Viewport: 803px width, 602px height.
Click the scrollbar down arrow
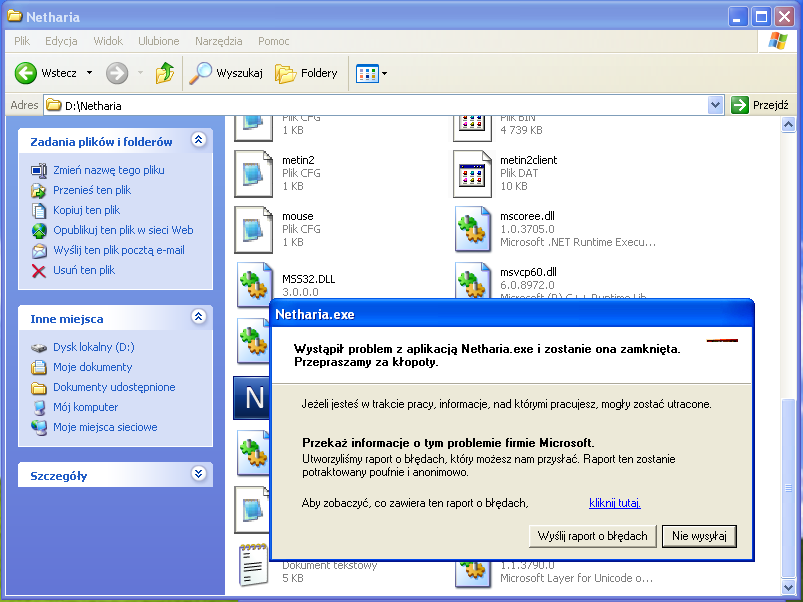click(788, 587)
